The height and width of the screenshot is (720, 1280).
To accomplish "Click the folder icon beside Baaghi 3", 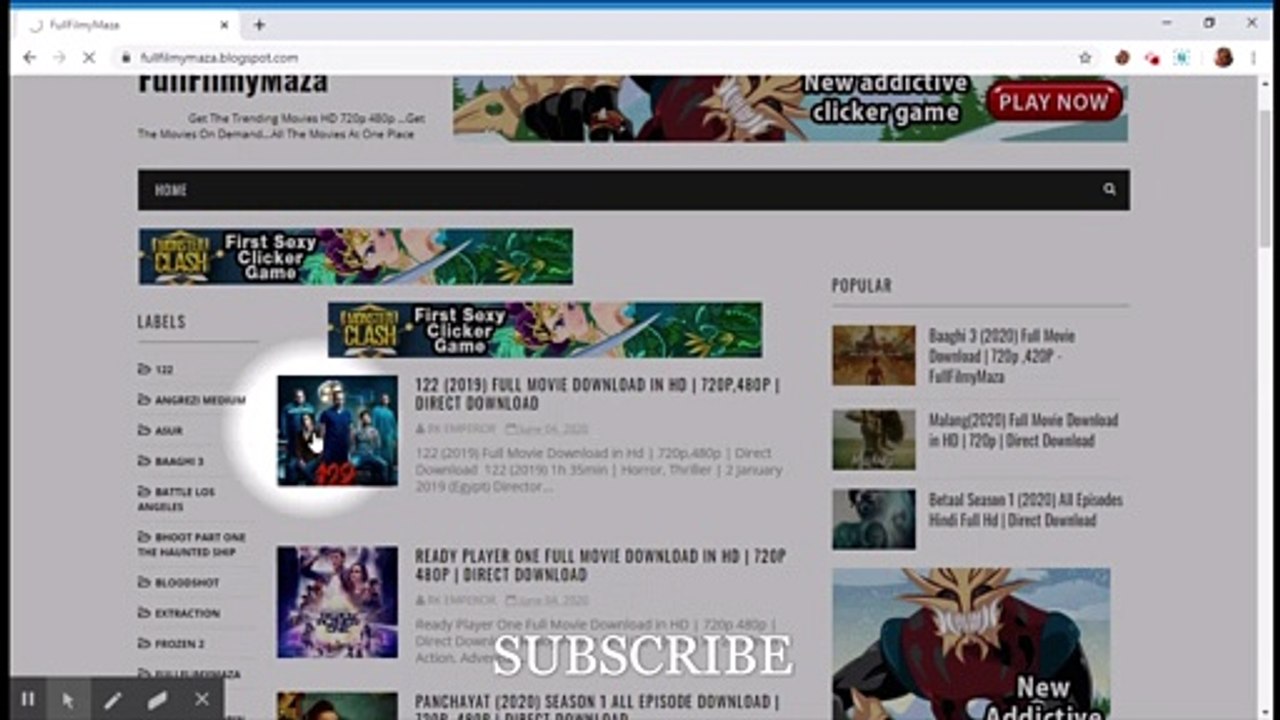I will tap(144, 461).
